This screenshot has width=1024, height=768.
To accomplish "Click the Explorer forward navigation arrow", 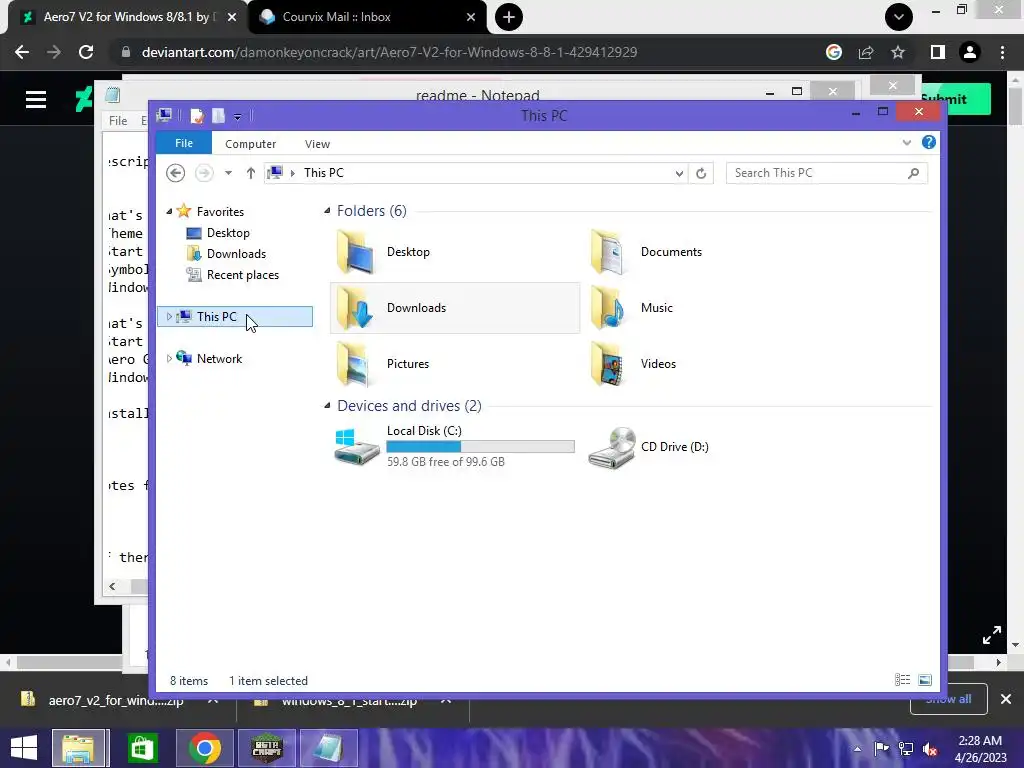I will pyautogui.click(x=204, y=173).
